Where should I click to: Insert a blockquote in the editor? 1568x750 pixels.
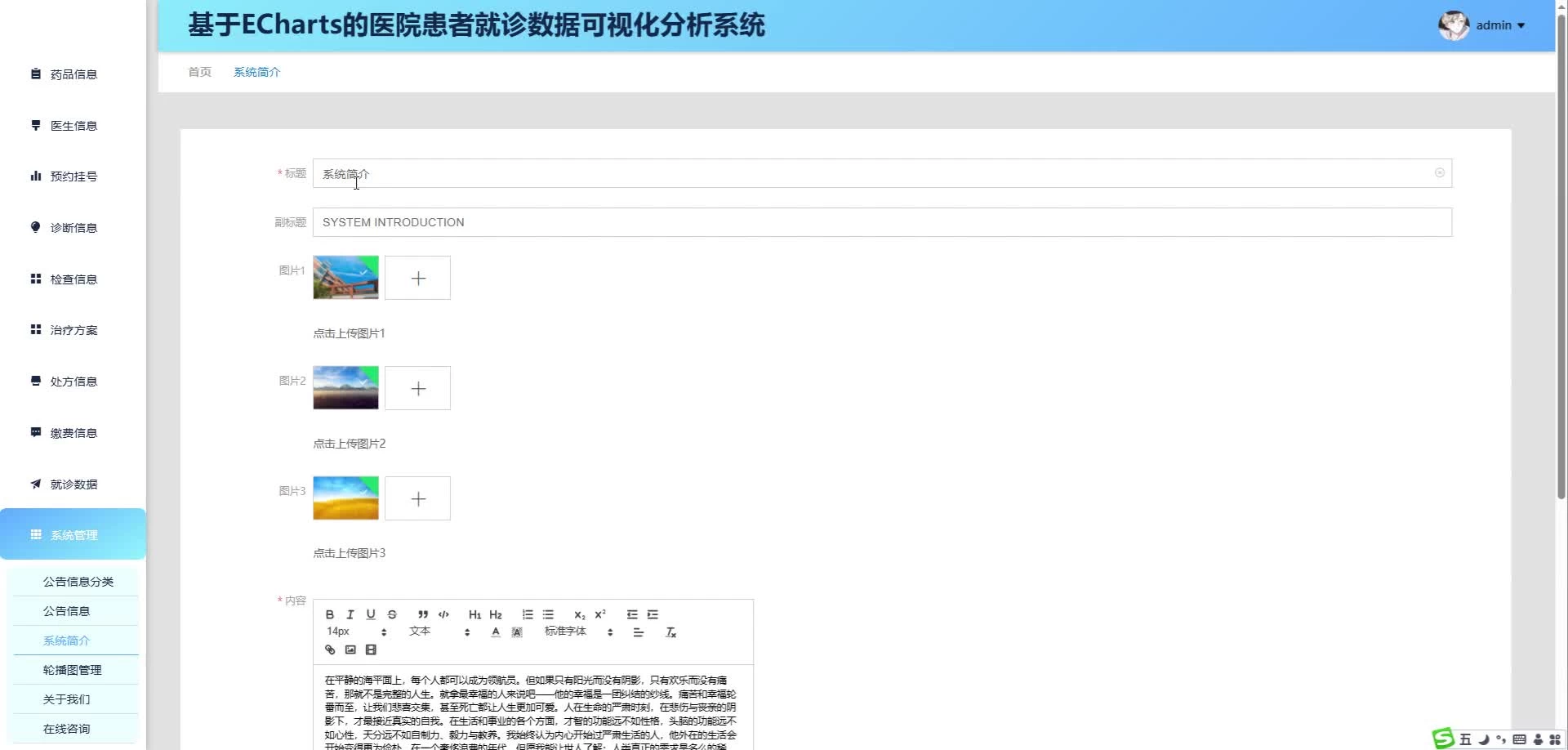pos(423,614)
